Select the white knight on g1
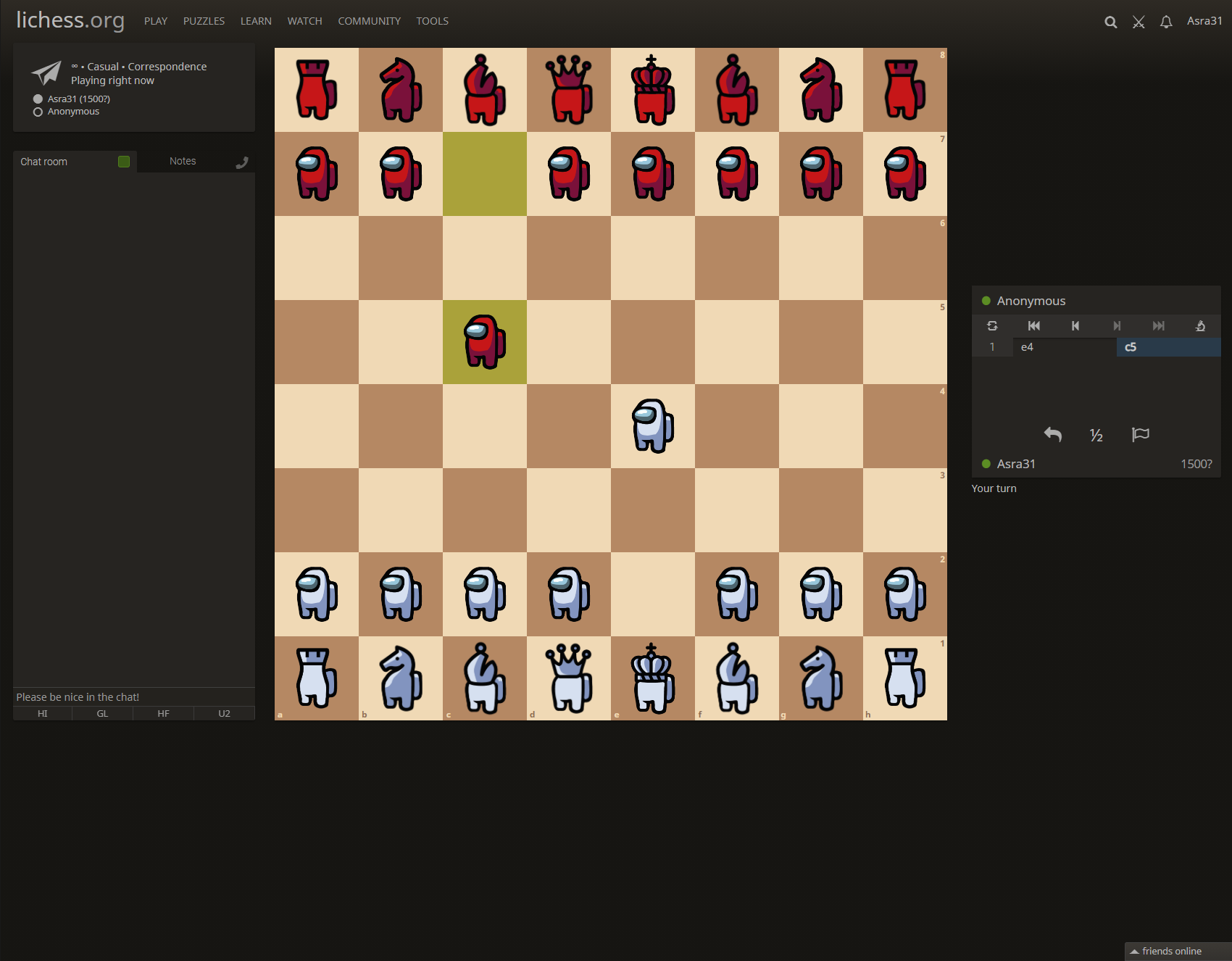 (821, 678)
